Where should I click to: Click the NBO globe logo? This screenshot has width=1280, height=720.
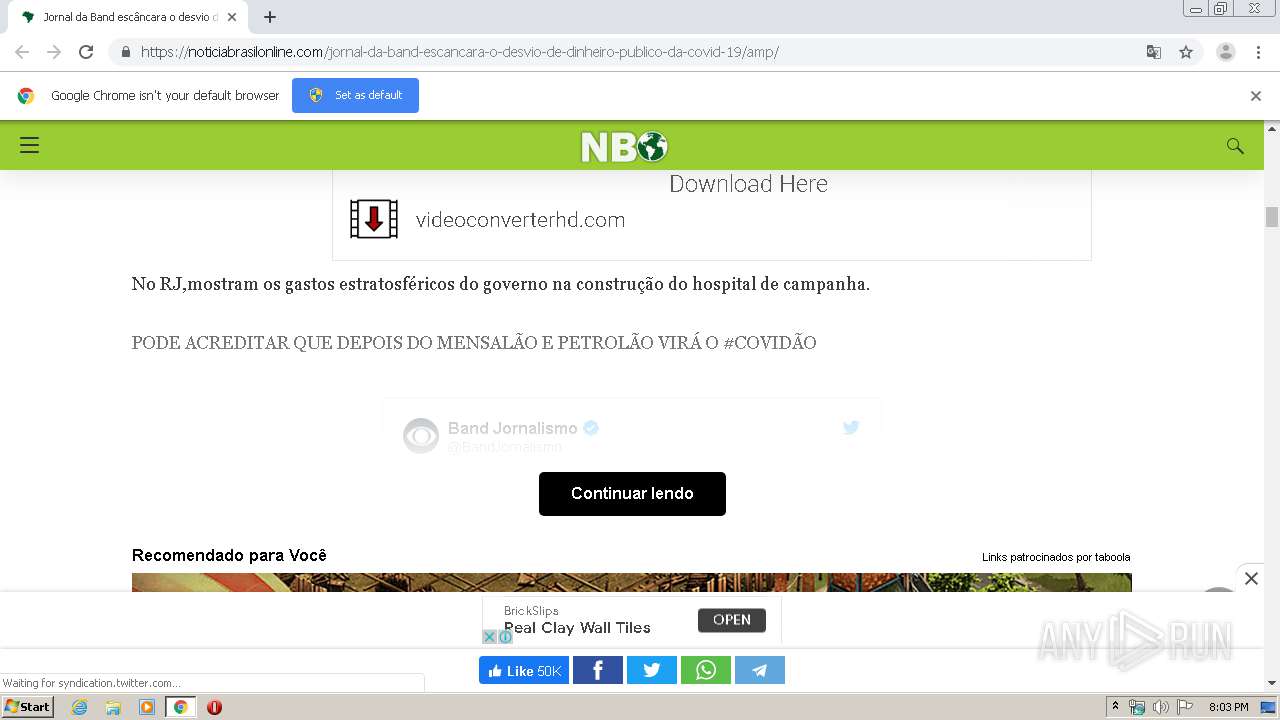(x=624, y=146)
